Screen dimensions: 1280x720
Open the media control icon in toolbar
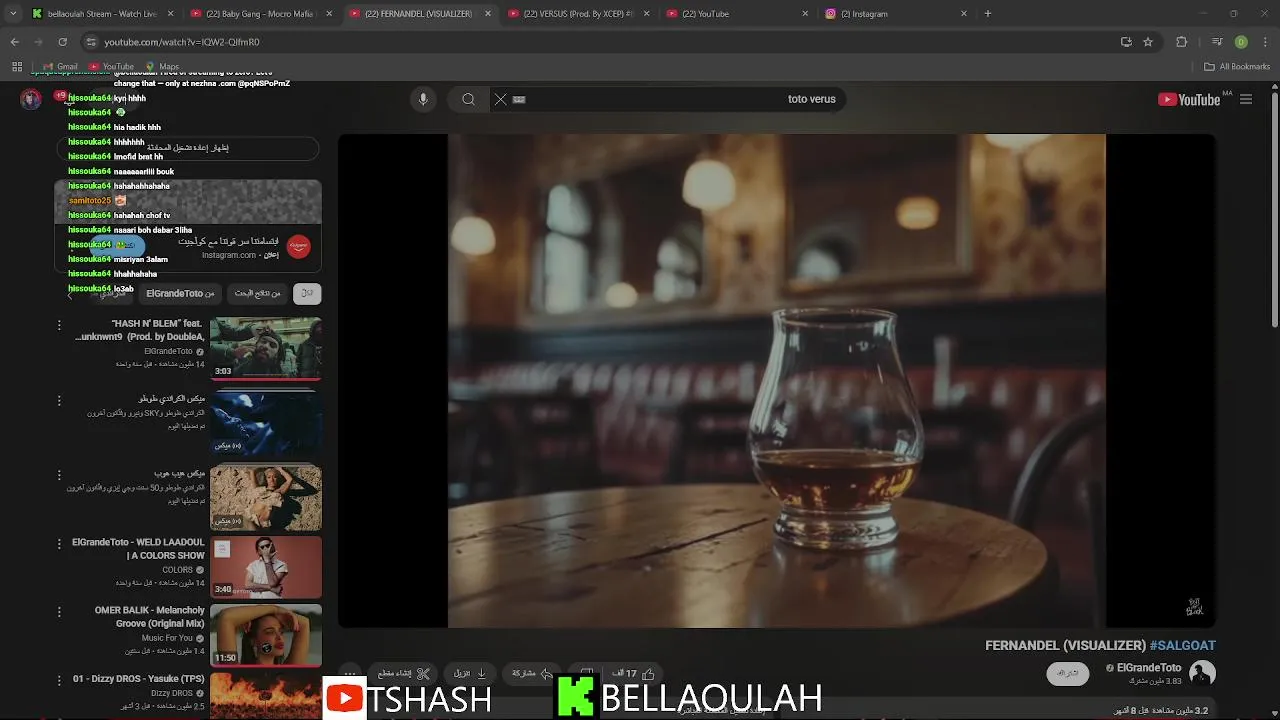[x=1217, y=42]
